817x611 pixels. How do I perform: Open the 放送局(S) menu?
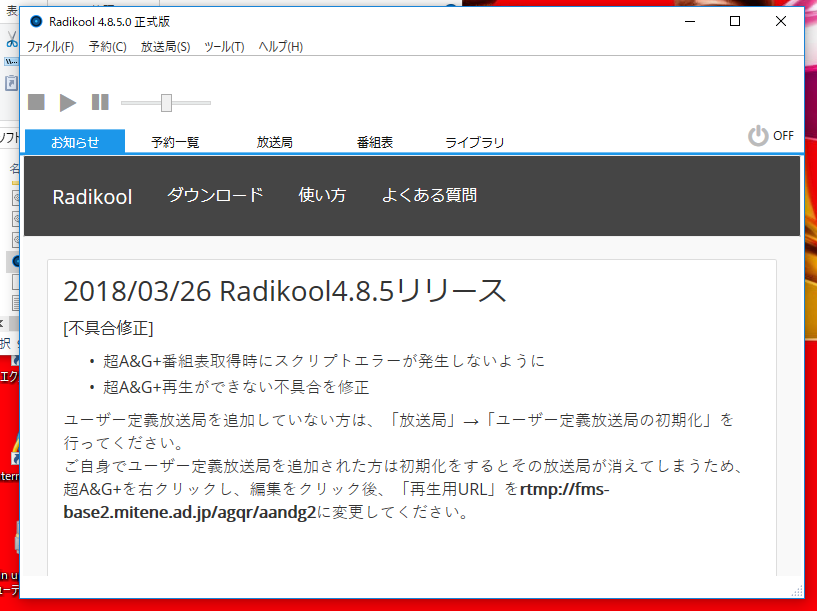165,47
